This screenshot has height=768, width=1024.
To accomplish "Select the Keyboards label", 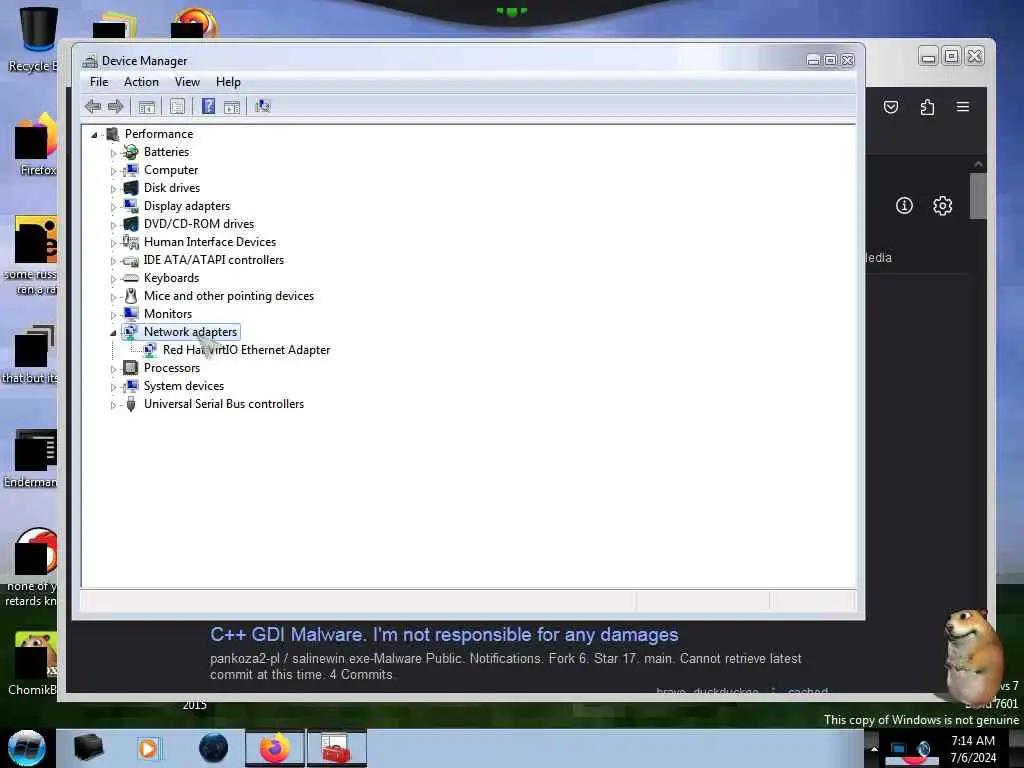I will [x=171, y=278].
